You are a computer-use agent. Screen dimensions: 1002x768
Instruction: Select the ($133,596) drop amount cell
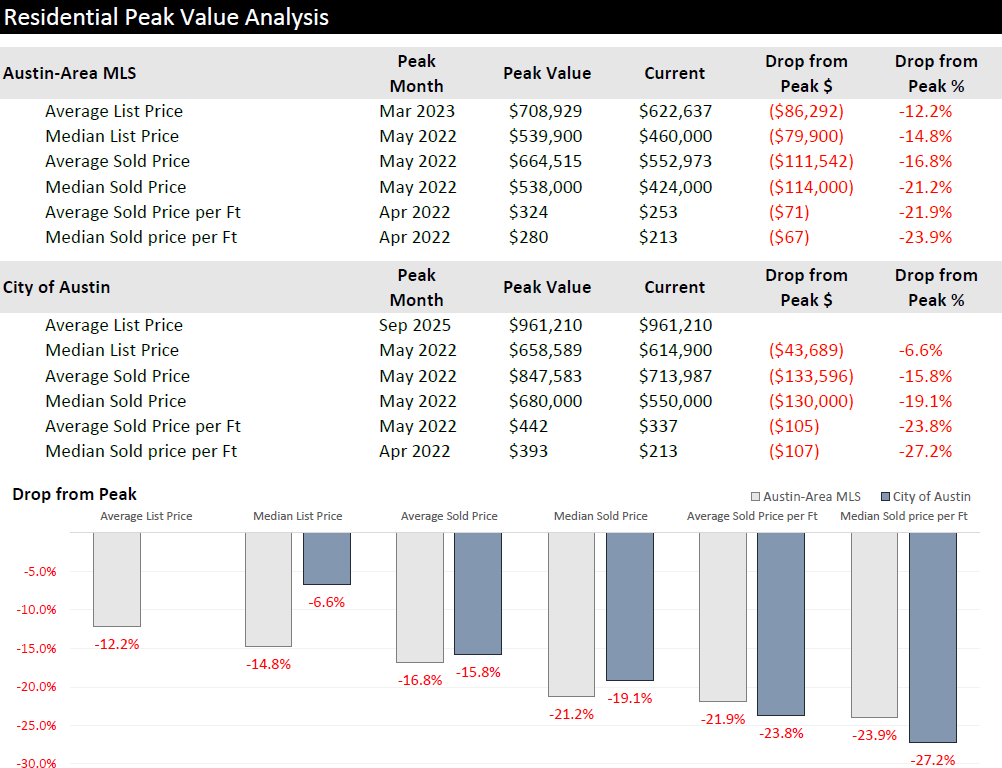coord(811,376)
